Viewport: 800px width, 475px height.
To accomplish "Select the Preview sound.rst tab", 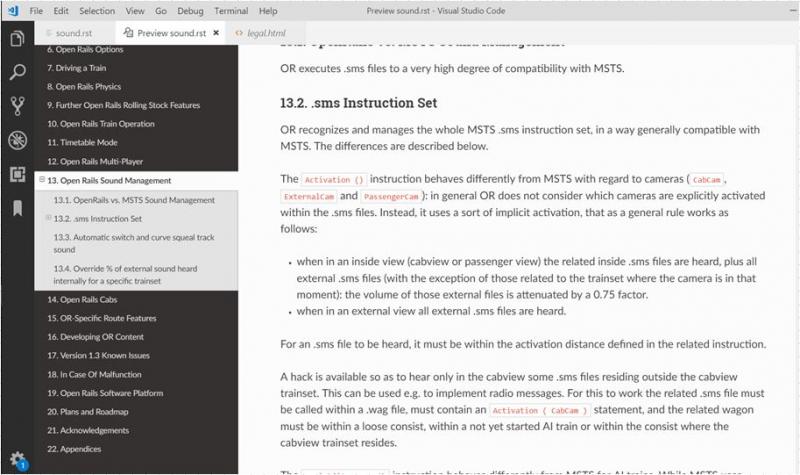I will 171,33.
